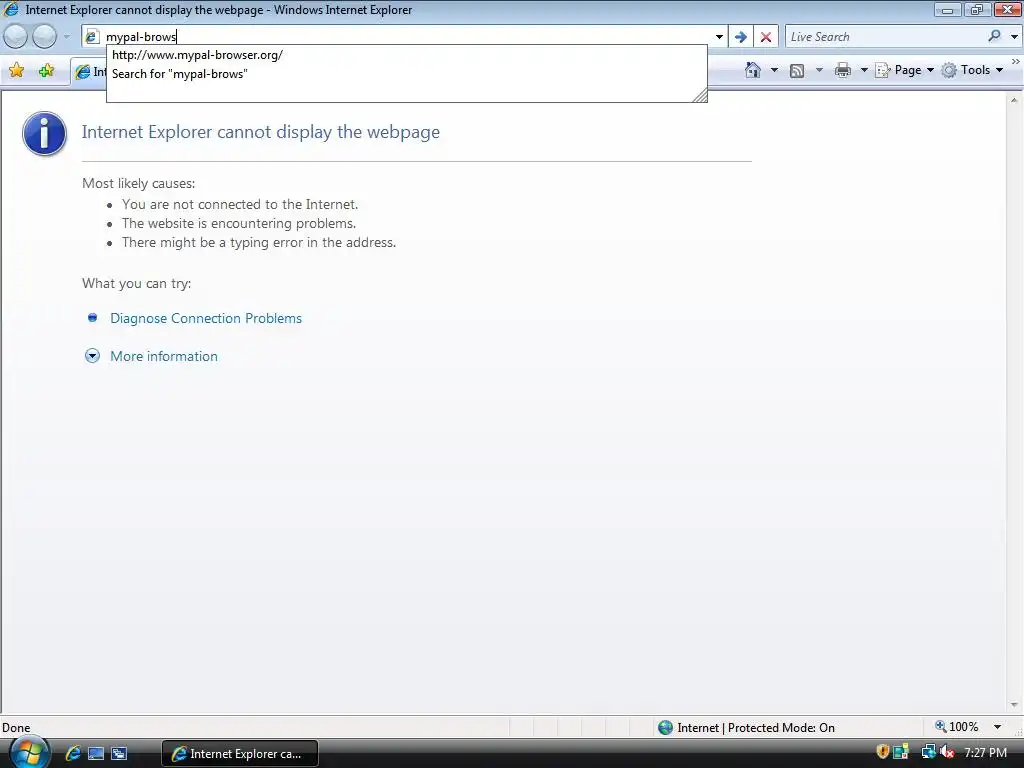Click the security shield tray icon
Screen dimensions: 1024x768
(x=882, y=752)
